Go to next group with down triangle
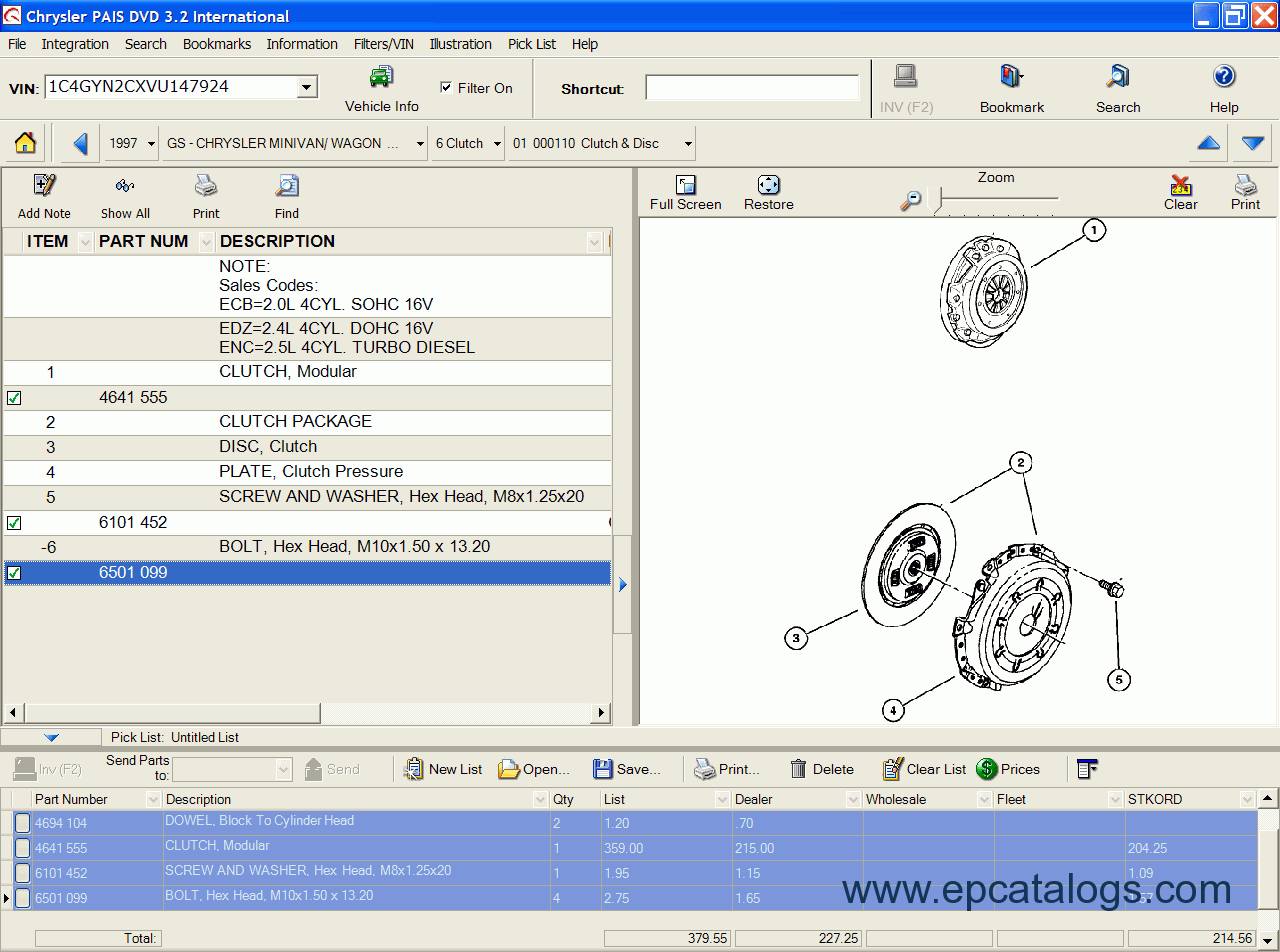 click(1253, 143)
